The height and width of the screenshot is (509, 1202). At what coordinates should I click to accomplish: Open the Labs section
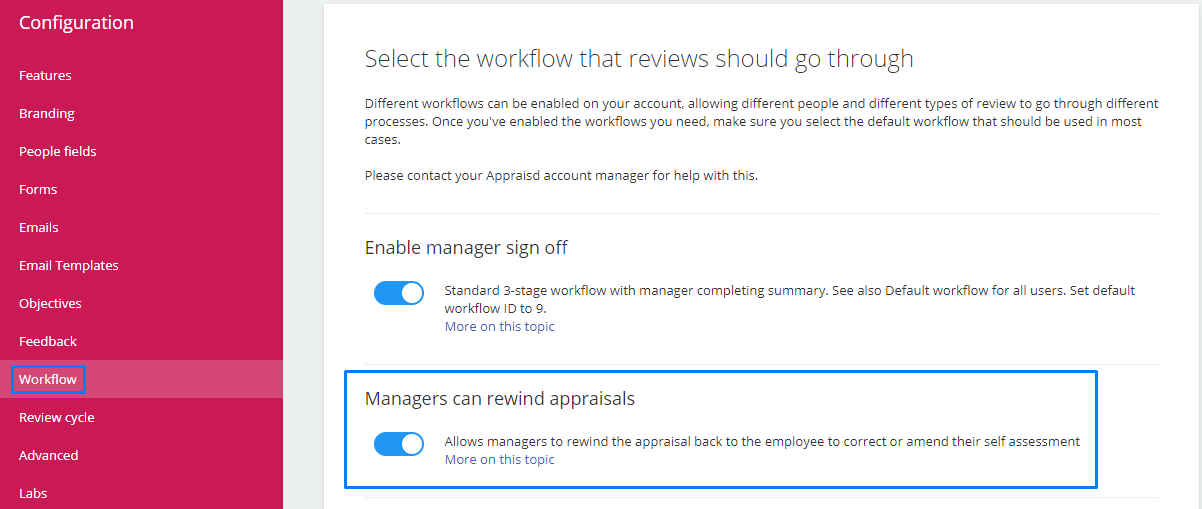click(x=33, y=493)
